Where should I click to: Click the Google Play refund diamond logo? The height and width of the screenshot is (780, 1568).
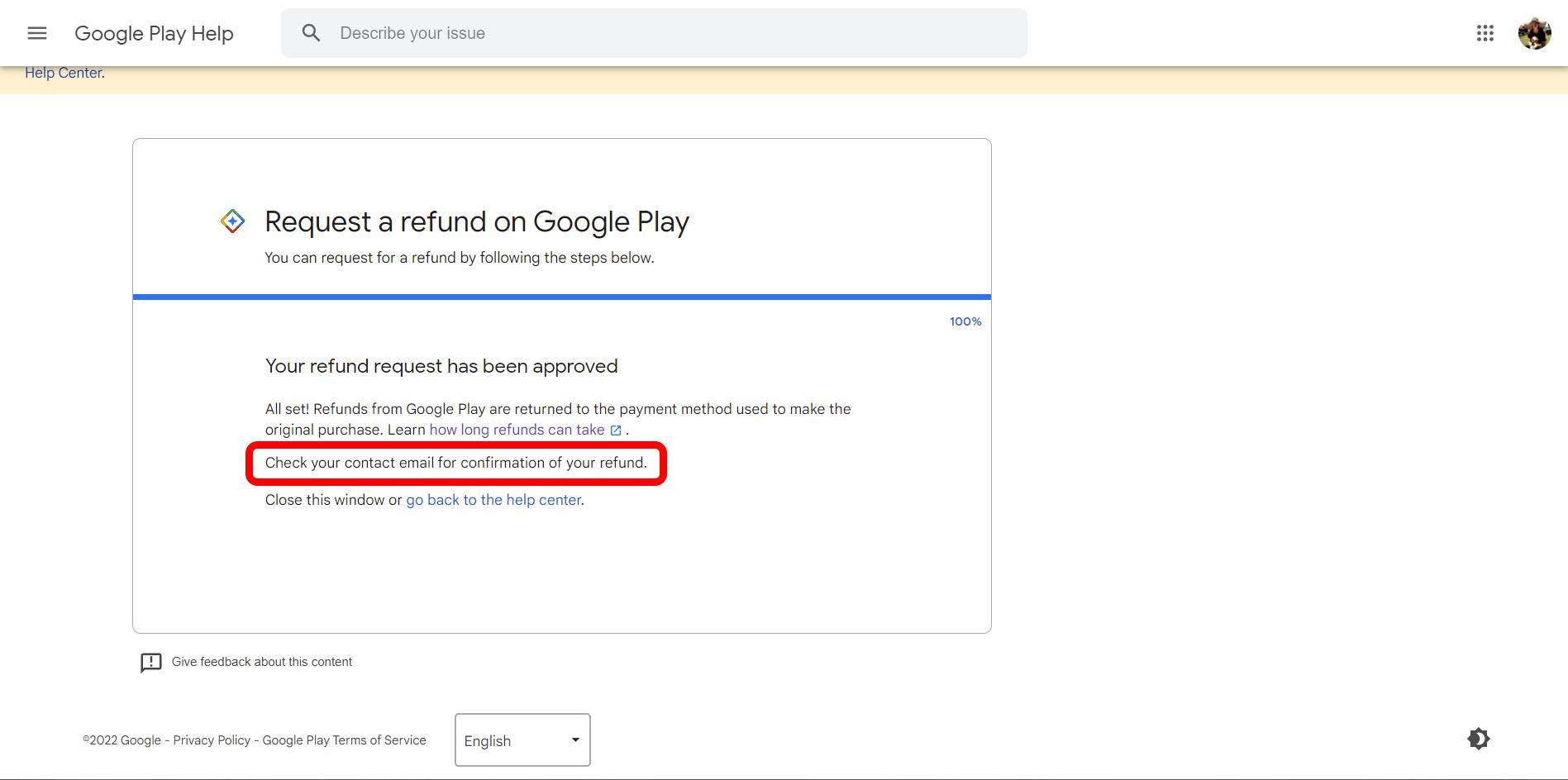232,221
